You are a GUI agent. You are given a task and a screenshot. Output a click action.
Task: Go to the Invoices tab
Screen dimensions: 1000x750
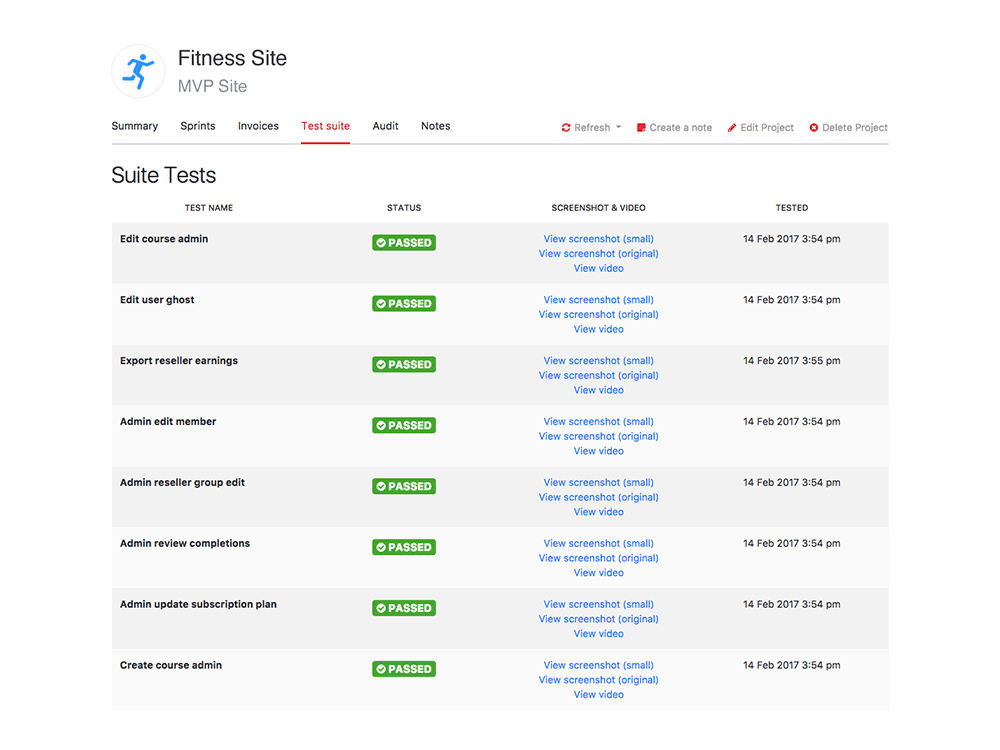pos(258,126)
